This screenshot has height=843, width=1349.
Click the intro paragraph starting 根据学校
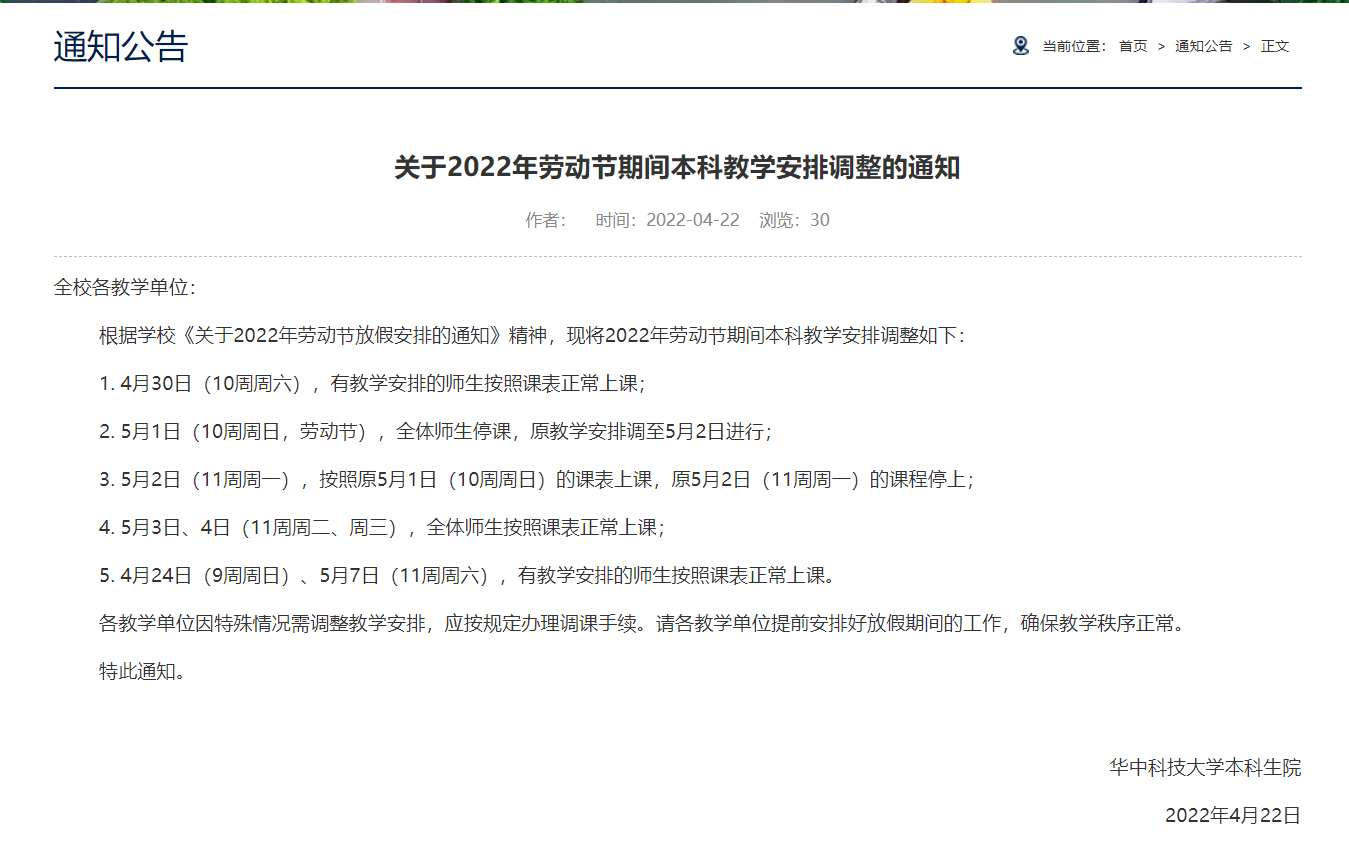click(532, 336)
